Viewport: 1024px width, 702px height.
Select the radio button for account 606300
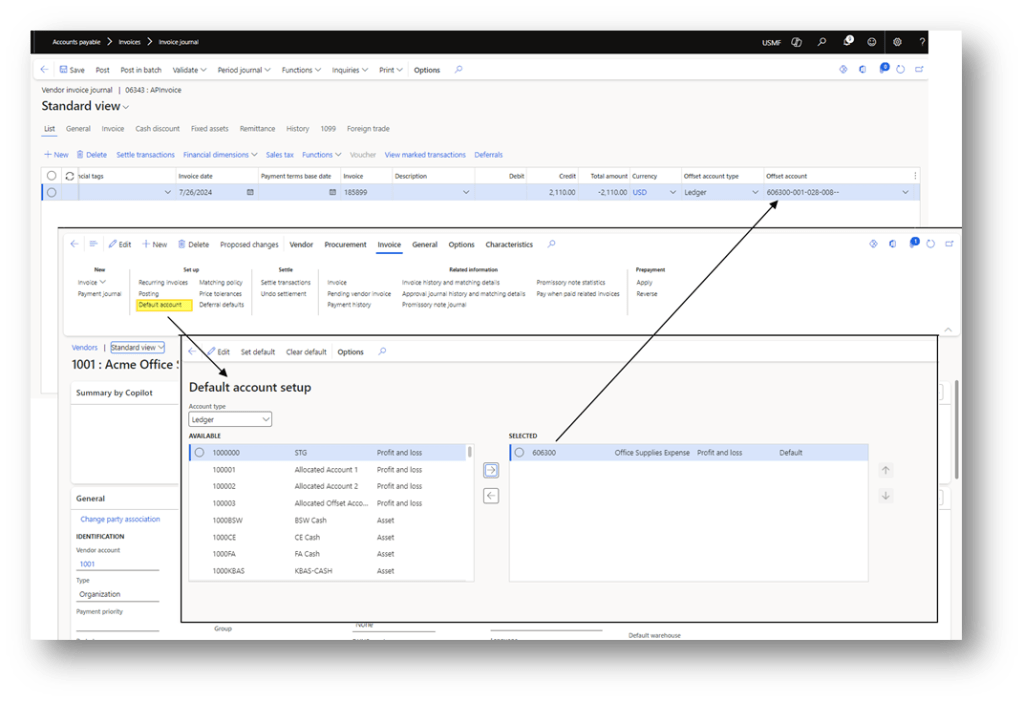pyautogui.click(x=519, y=453)
